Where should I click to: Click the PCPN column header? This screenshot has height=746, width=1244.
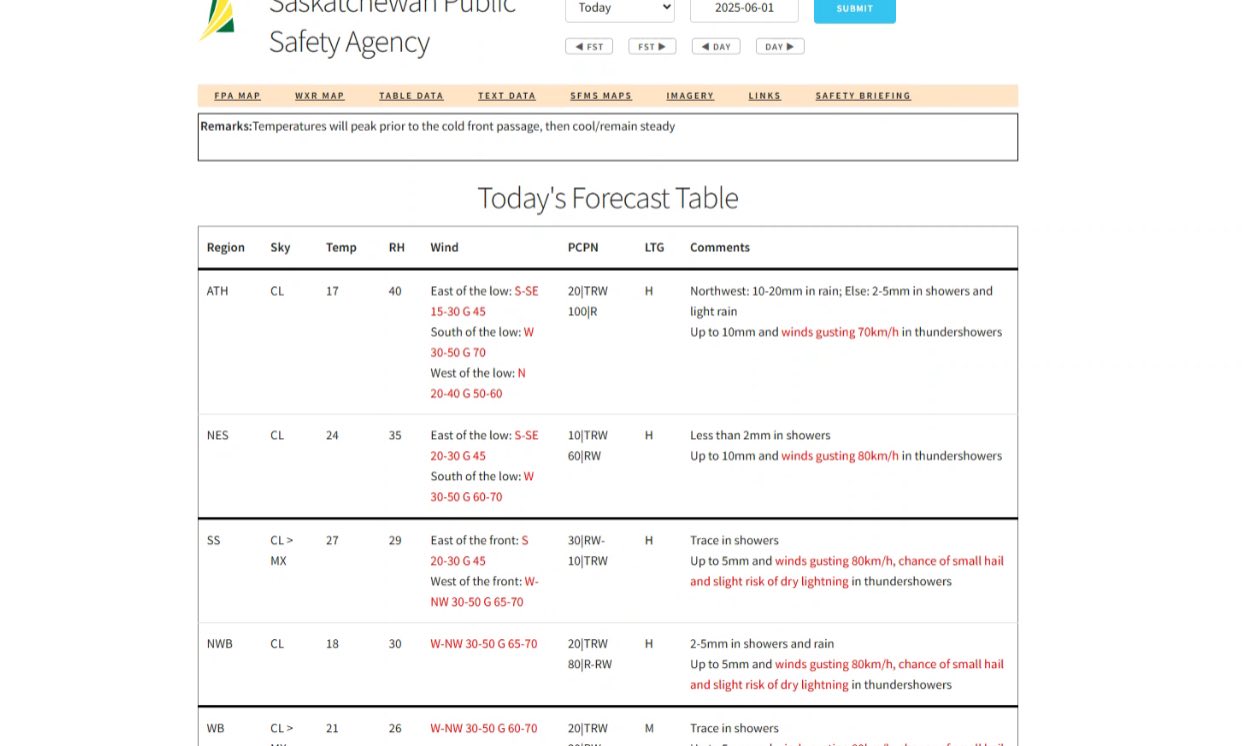pos(582,248)
